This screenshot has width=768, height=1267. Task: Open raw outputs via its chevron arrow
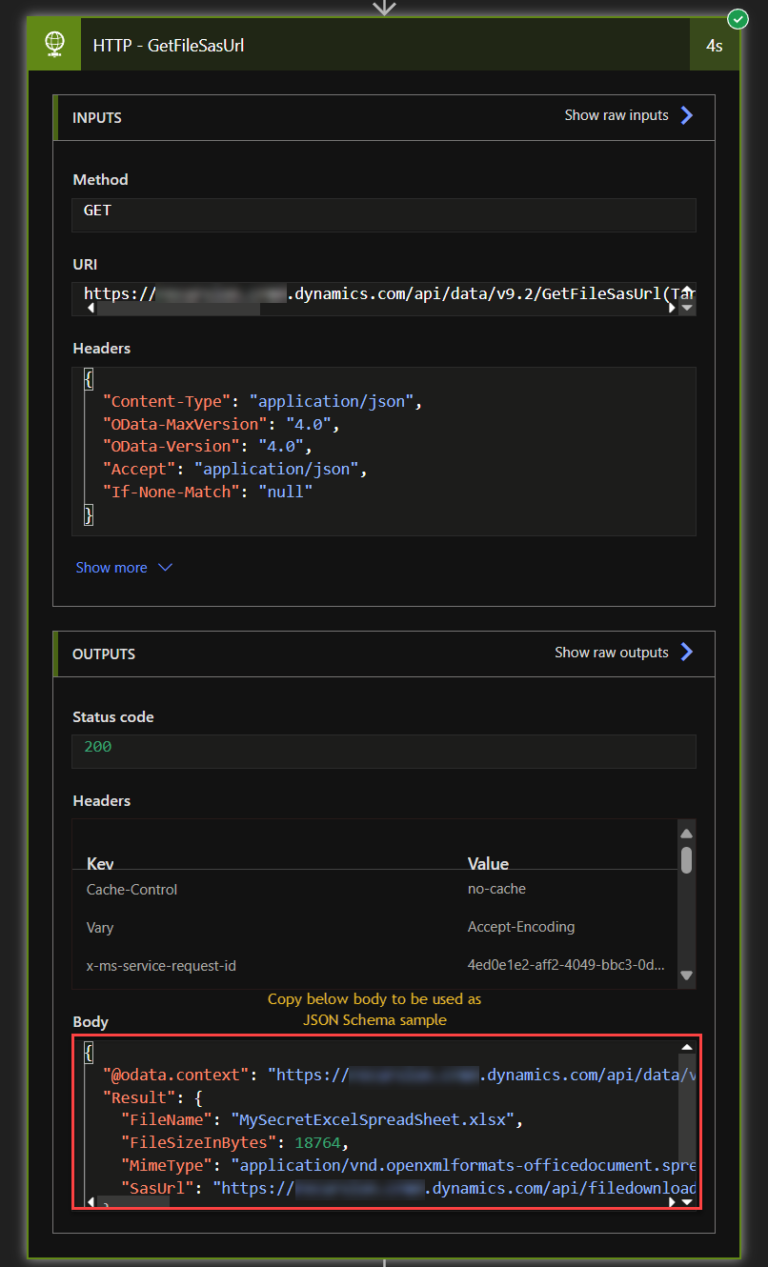pos(687,652)
